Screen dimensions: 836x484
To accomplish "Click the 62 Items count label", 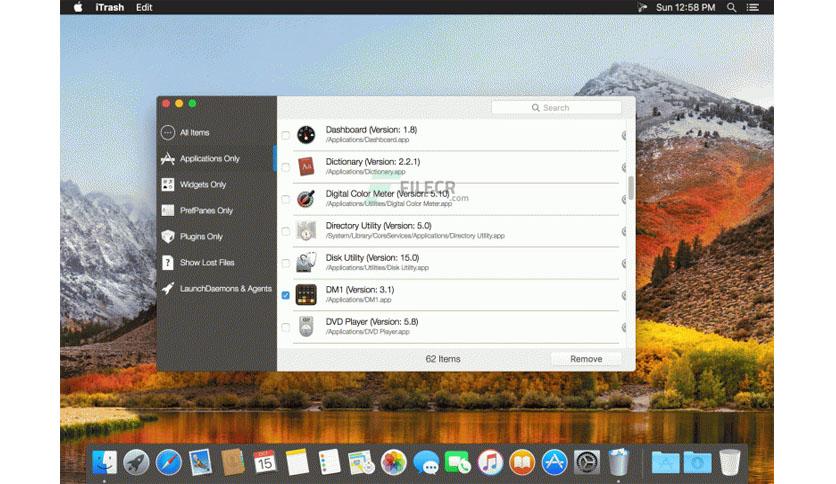I will tap(443, 359).
